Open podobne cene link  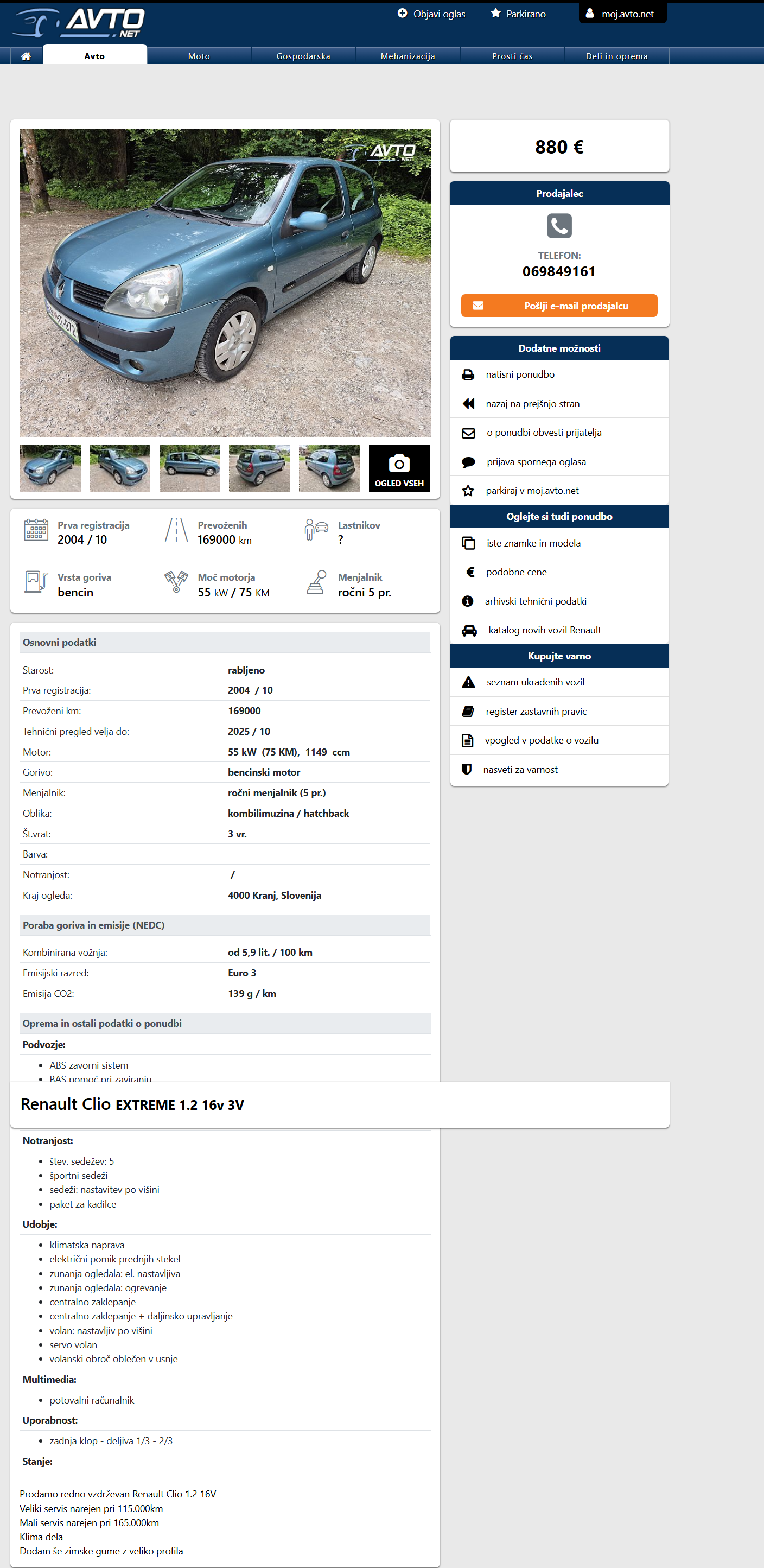tap(516, 572)
